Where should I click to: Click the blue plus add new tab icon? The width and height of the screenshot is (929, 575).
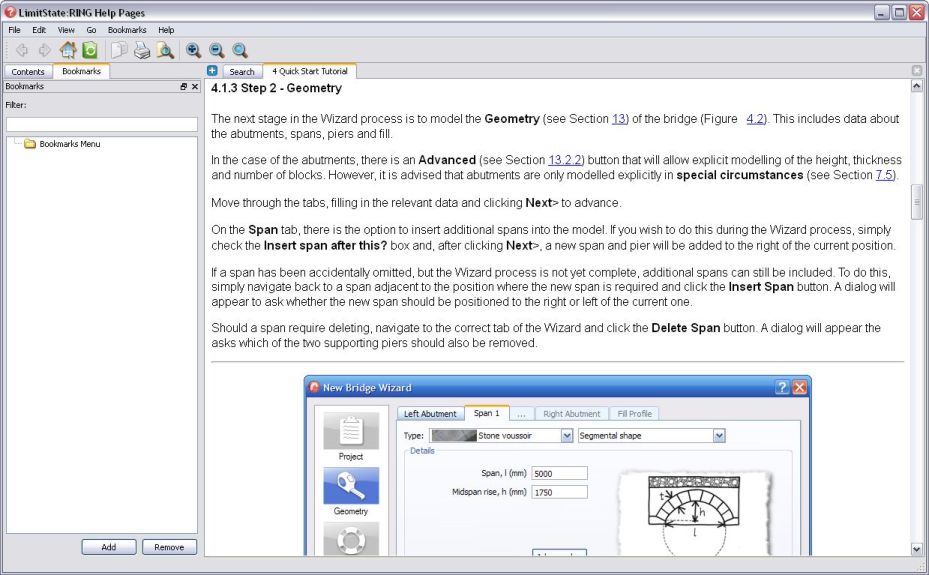[212, 70]
